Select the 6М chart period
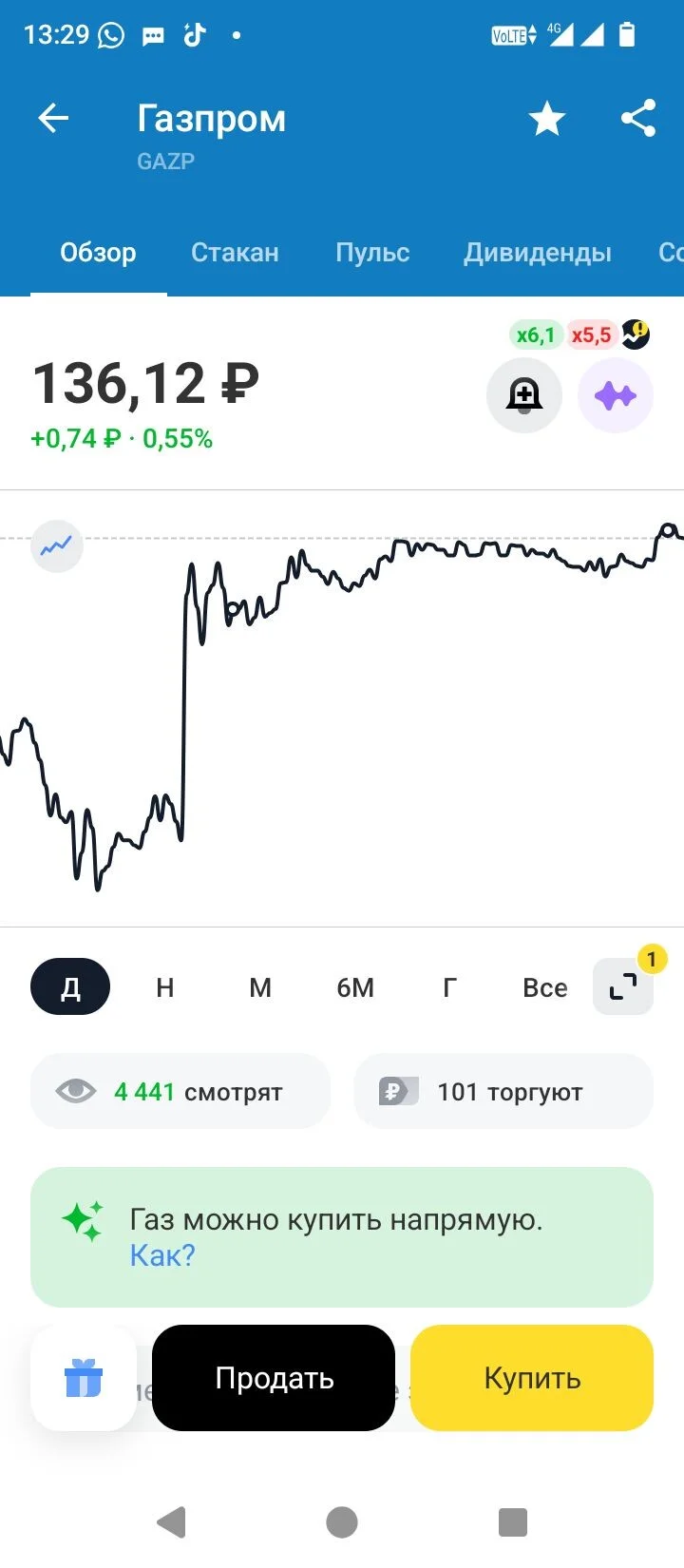684x1568 pixels. 355,987
